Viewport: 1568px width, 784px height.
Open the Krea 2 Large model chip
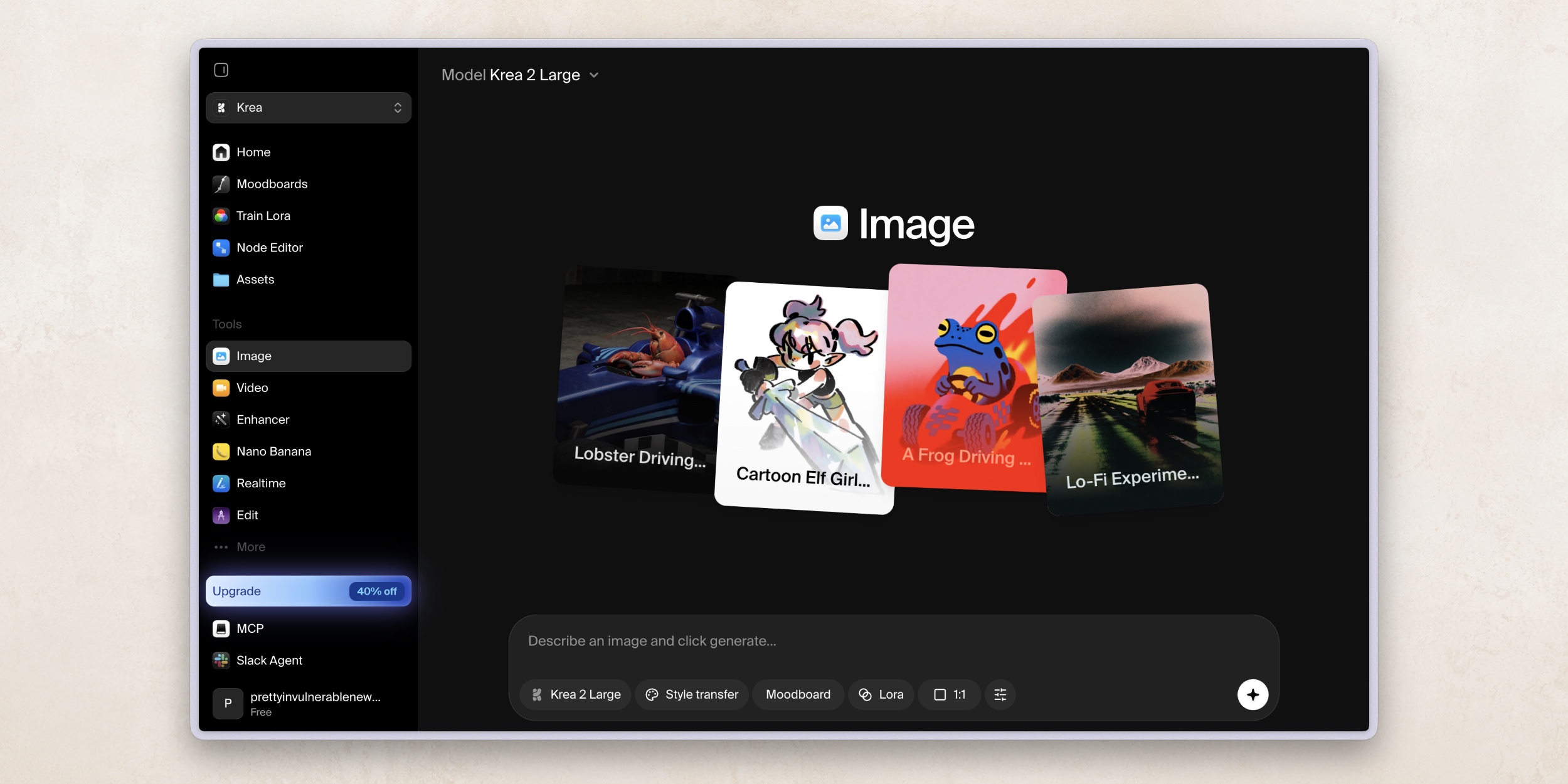point(575,695)
